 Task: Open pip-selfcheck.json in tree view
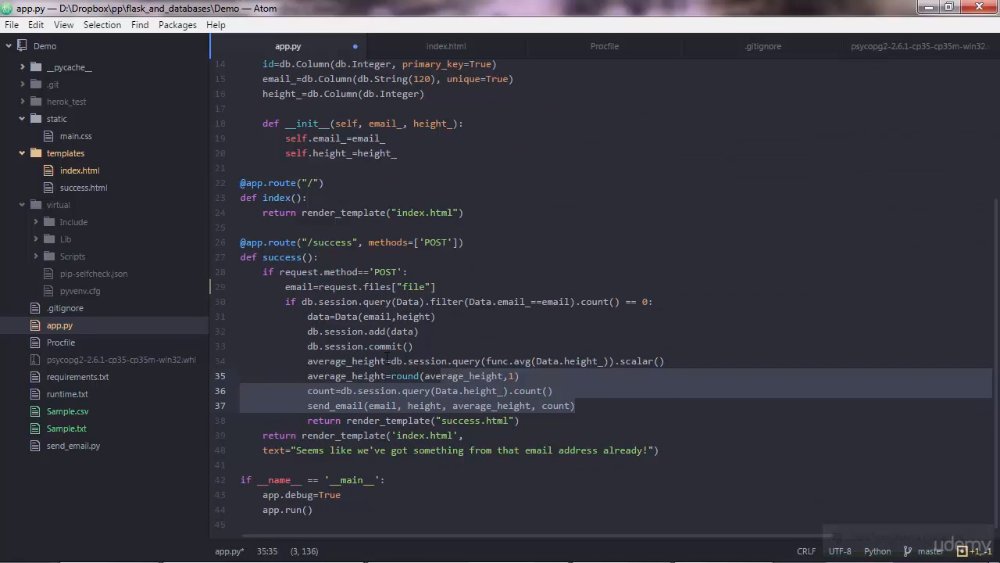[x=94, y=274]
